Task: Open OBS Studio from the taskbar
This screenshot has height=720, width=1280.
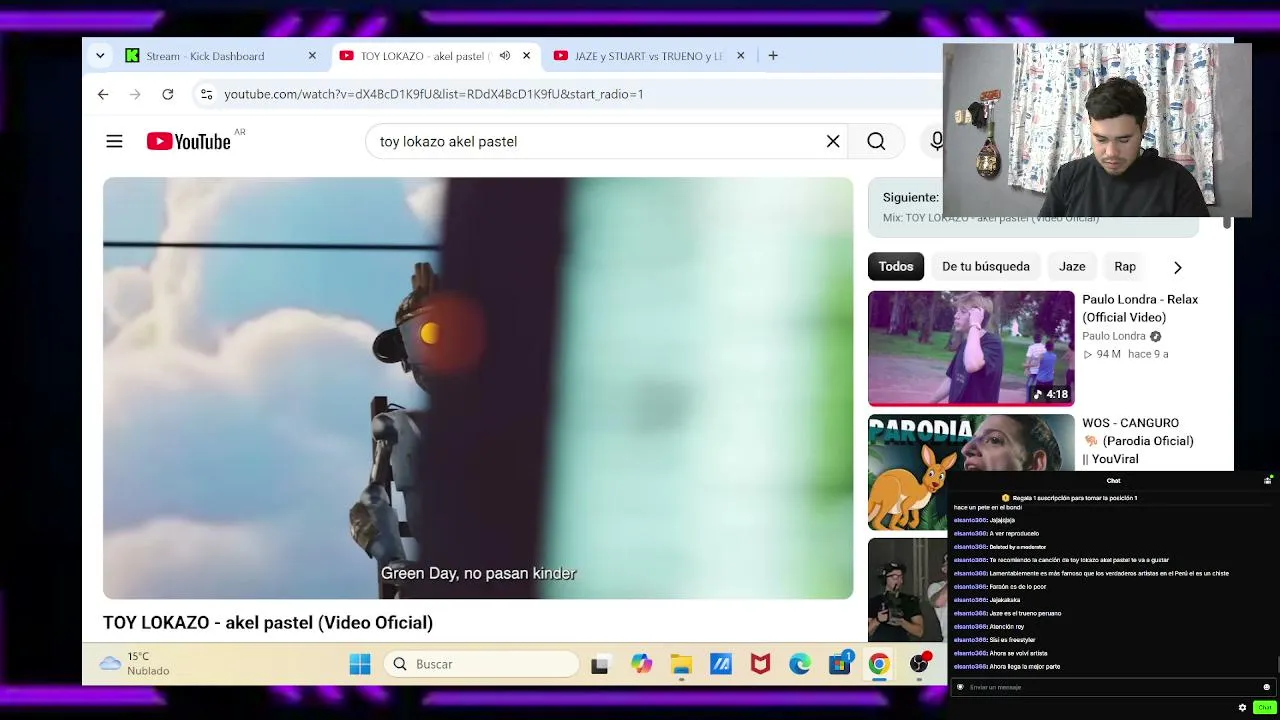Action: click(919, 664)
